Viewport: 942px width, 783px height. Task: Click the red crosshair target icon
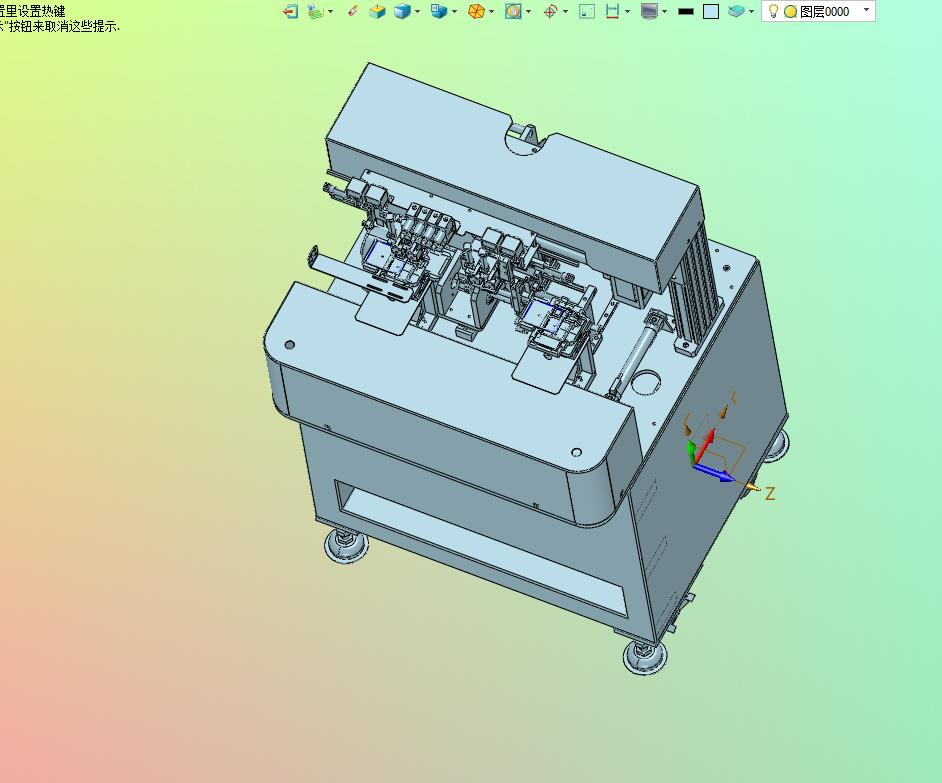[550, 11]
